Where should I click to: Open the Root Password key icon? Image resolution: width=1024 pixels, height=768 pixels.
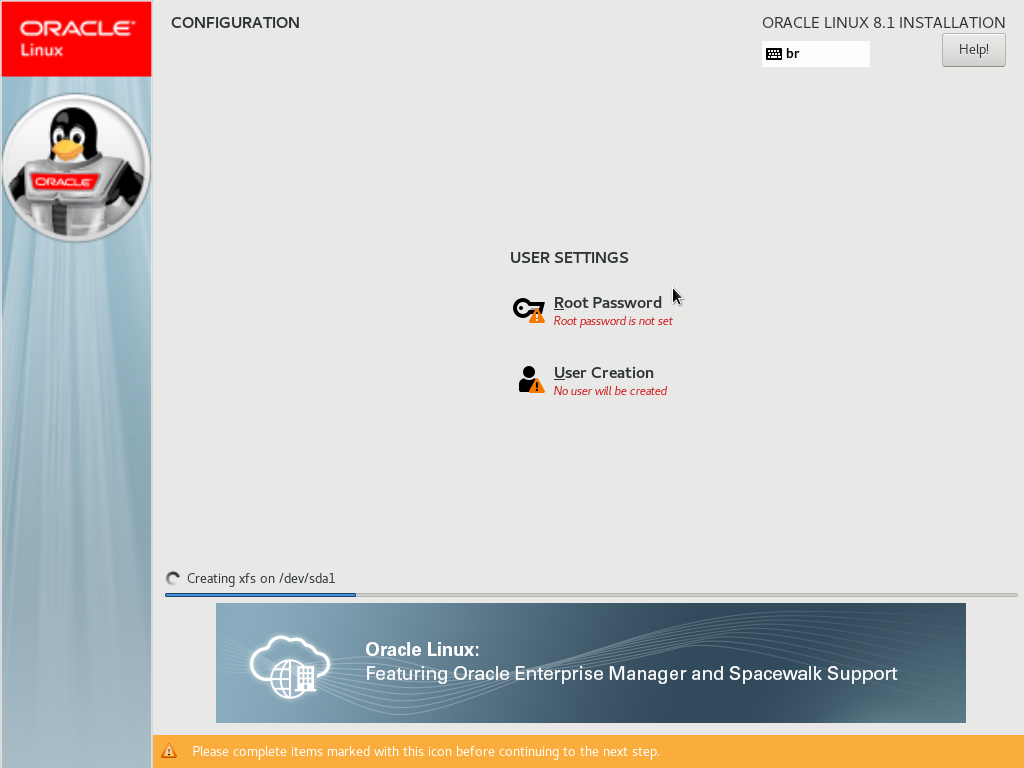click(528, 310)
